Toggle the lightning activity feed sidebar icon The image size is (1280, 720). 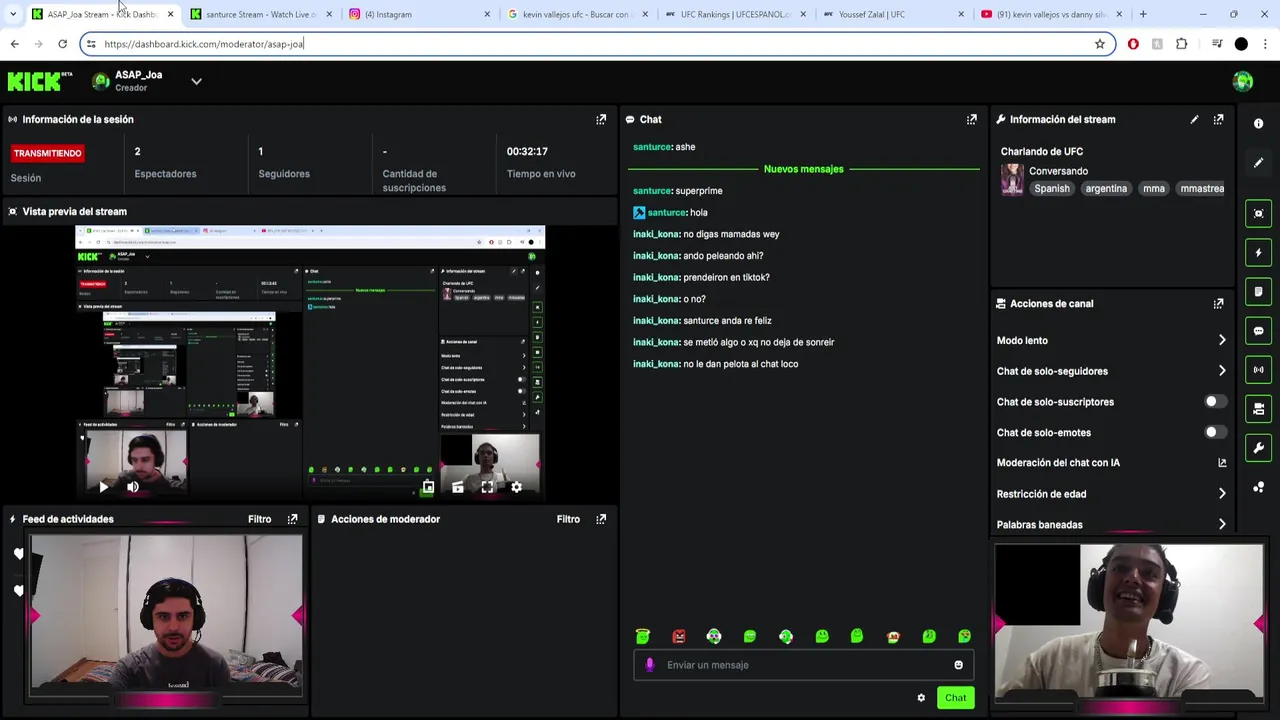1258,252
